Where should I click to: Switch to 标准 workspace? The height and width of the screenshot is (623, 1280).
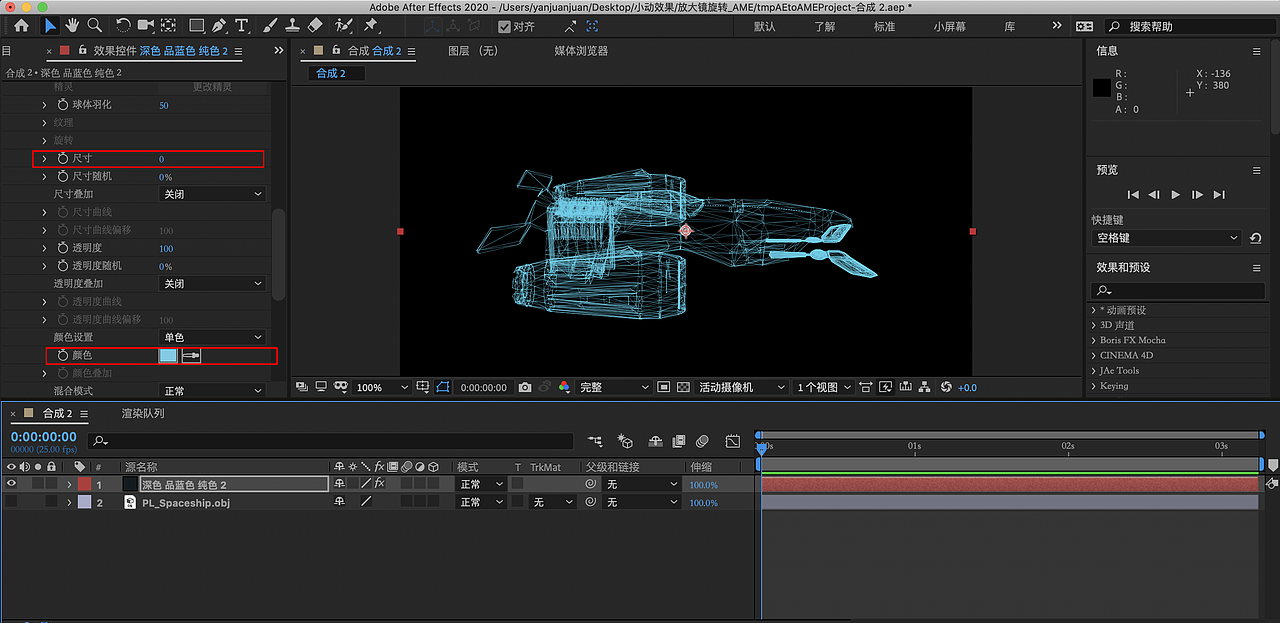click(885, 27)
